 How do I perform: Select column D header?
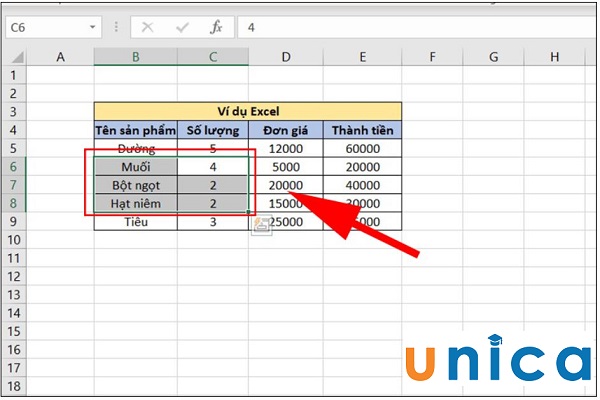point(286,57)
